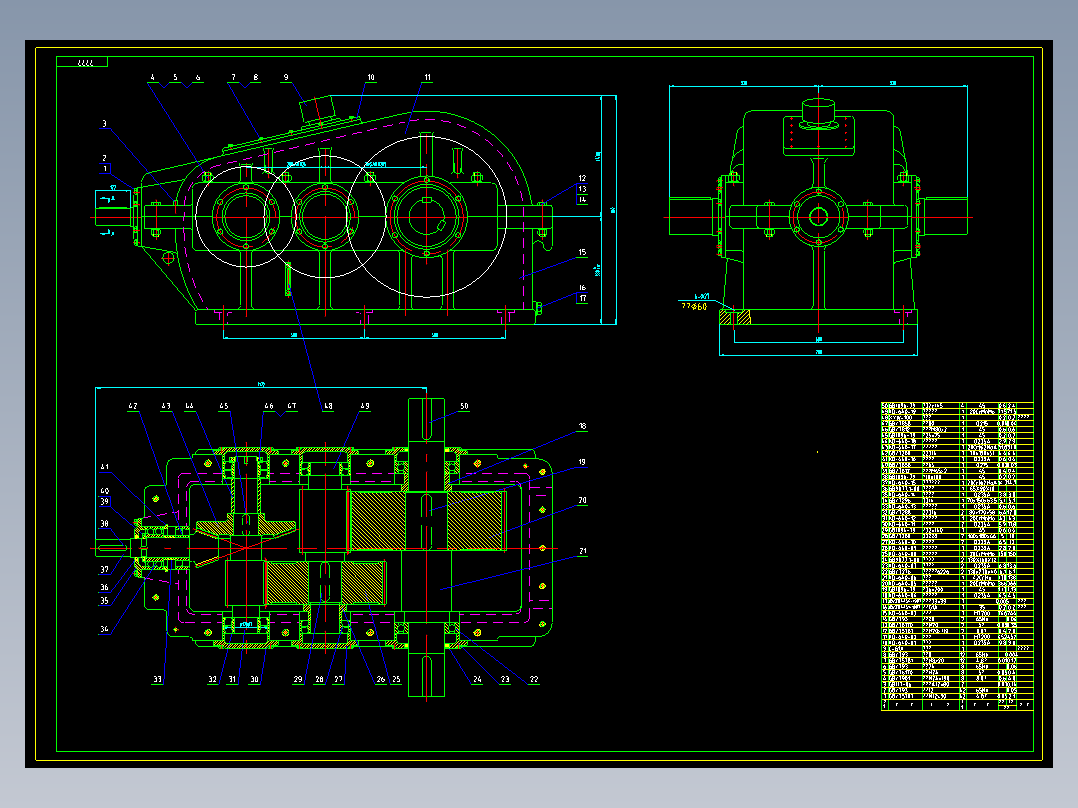
Task: Select part label 50 near output shaft
Action: click(x=464, y=406)
